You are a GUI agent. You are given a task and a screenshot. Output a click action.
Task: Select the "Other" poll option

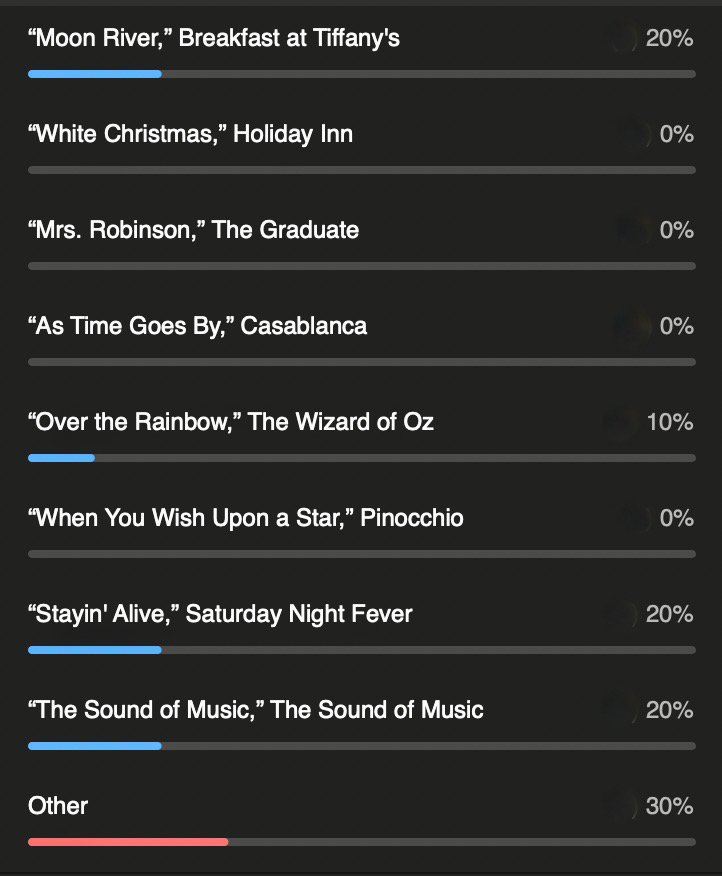(x=58, y=807)
